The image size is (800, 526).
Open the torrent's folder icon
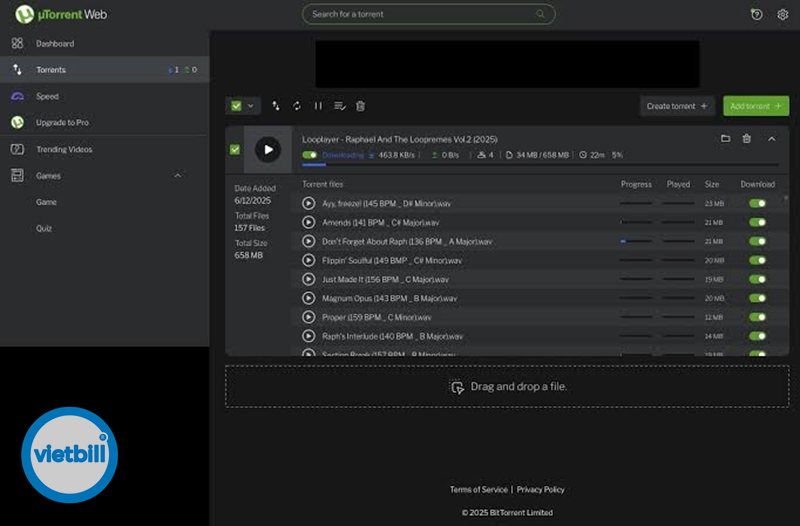pyautogui.click(x=725, y=138)
